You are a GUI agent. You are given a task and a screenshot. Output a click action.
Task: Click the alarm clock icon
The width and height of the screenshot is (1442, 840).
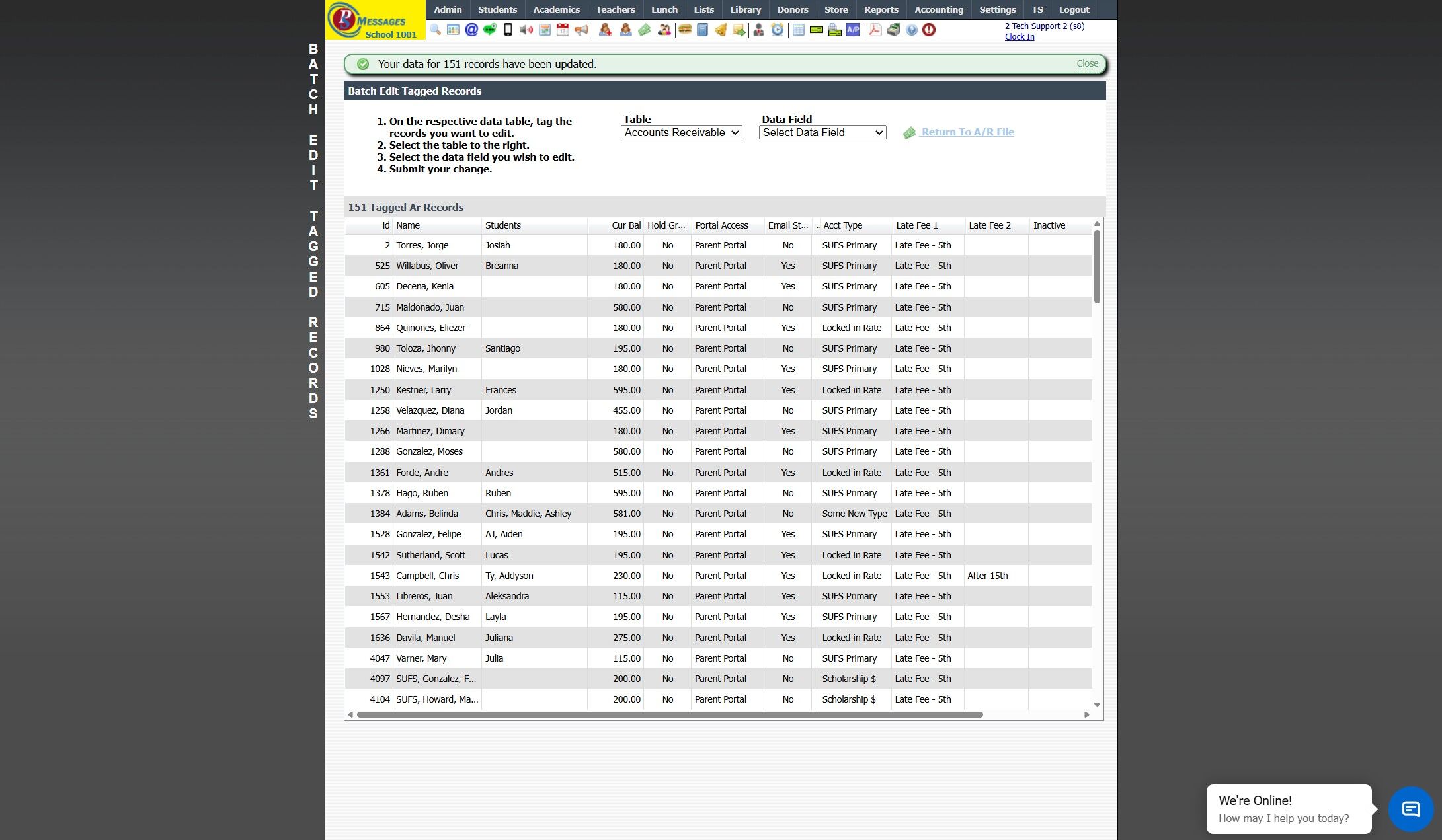(x=778, y=30)
